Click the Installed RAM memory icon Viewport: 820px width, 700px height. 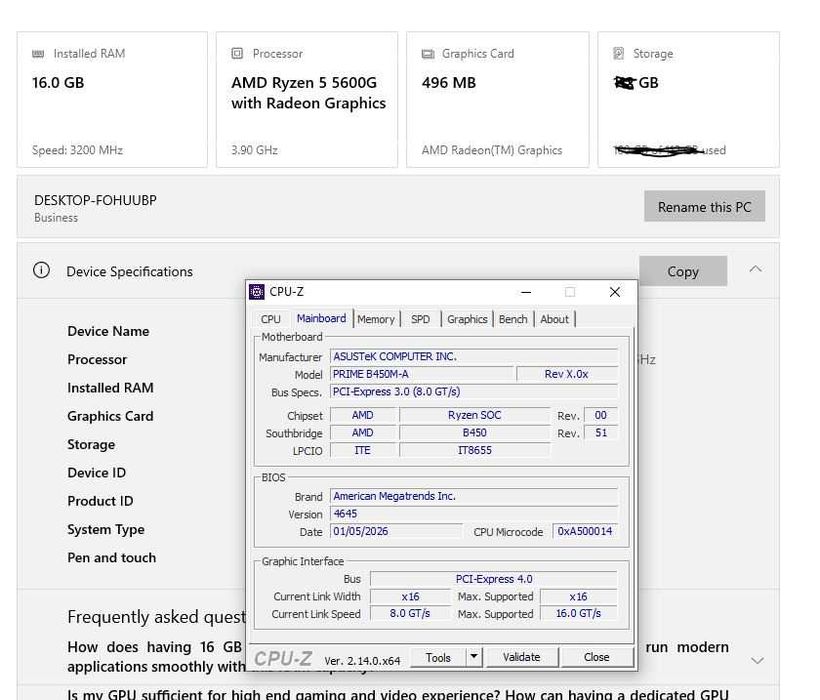point(38,54)
